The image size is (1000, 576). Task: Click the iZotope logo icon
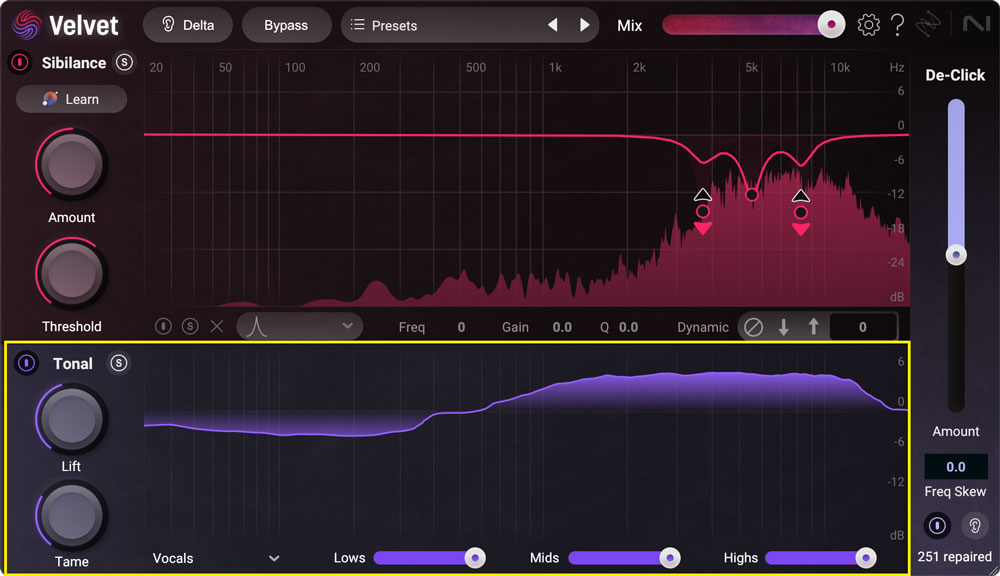(928, 25)
